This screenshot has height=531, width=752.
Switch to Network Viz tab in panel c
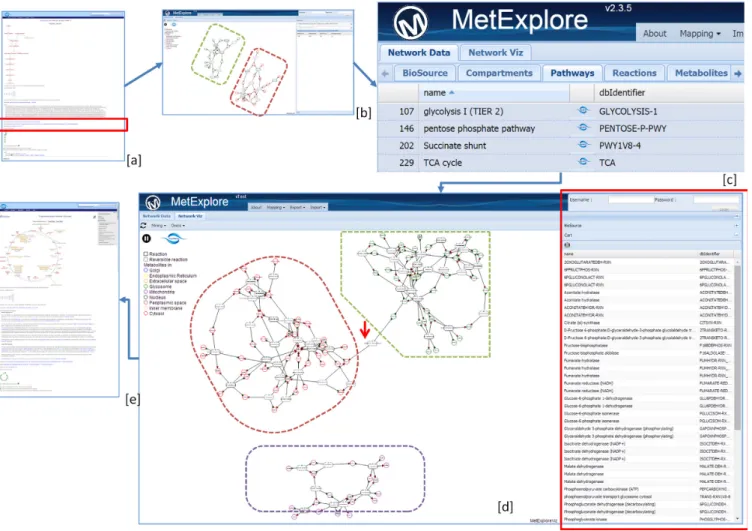[x=495, y=53]
